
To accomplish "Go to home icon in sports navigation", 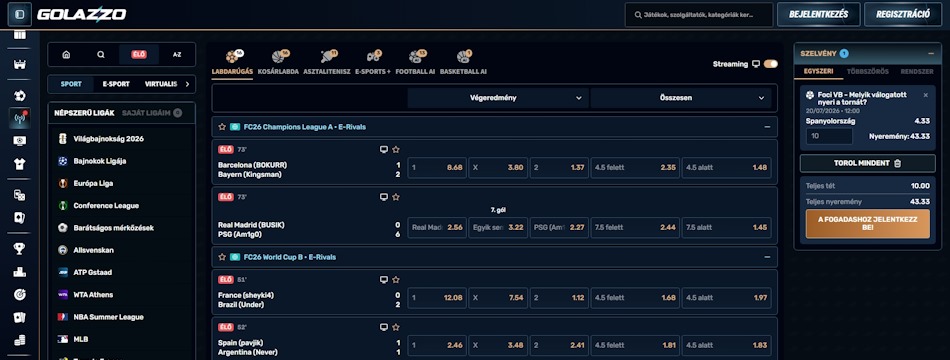I will (x=66, y=55).
